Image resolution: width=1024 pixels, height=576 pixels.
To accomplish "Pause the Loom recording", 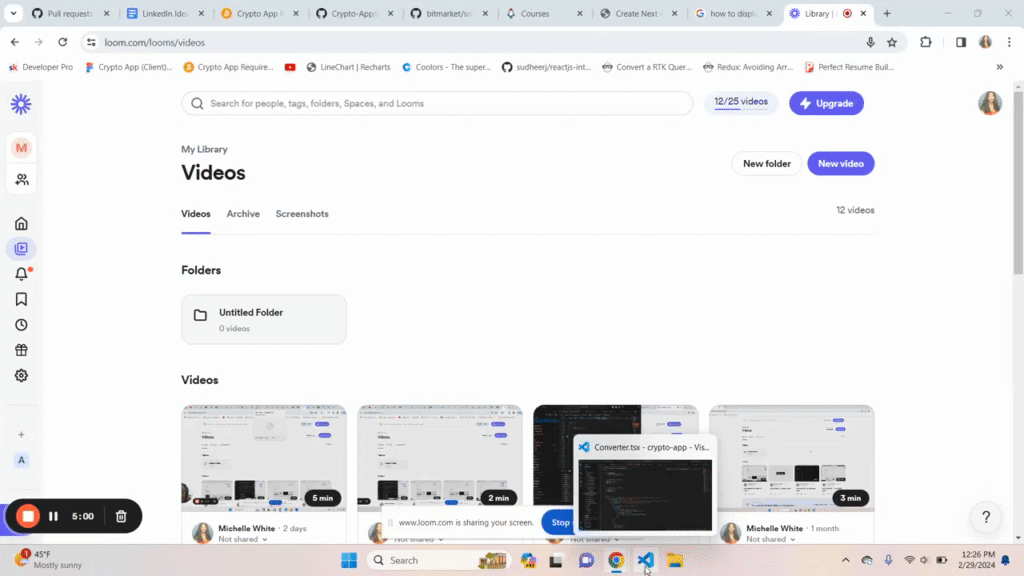I will click(x=53, y=516).
